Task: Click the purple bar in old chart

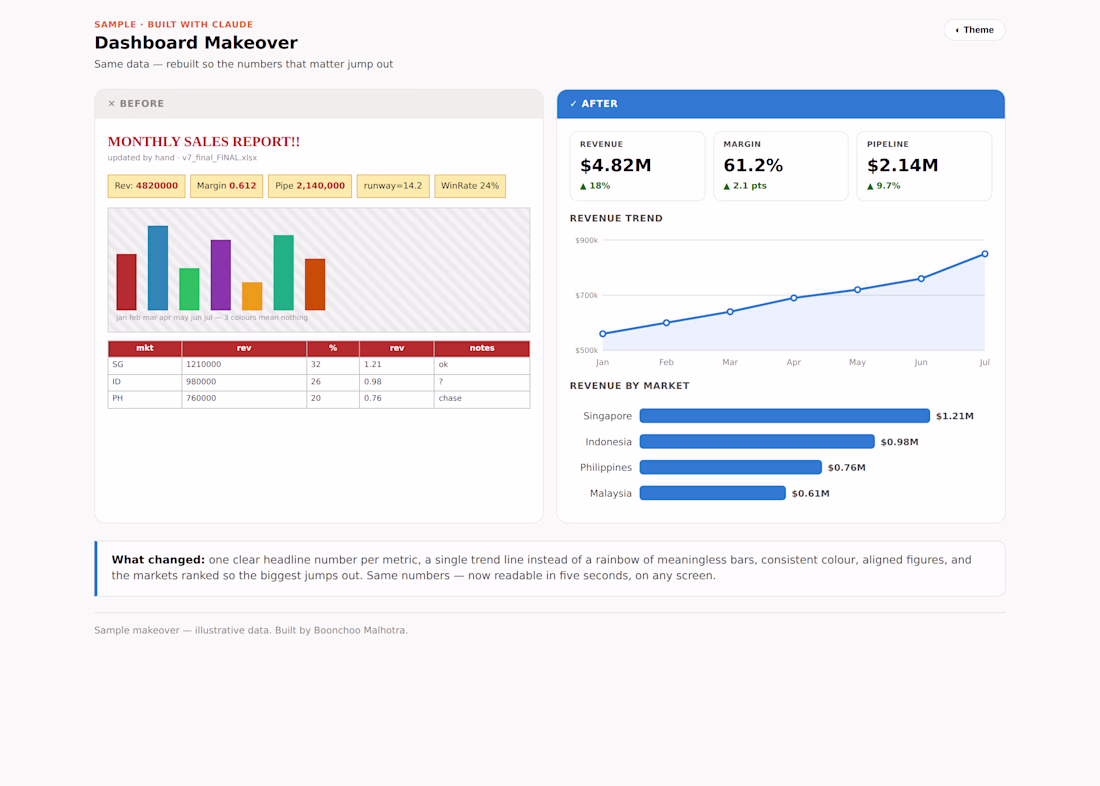Action: tap(220, 275)
